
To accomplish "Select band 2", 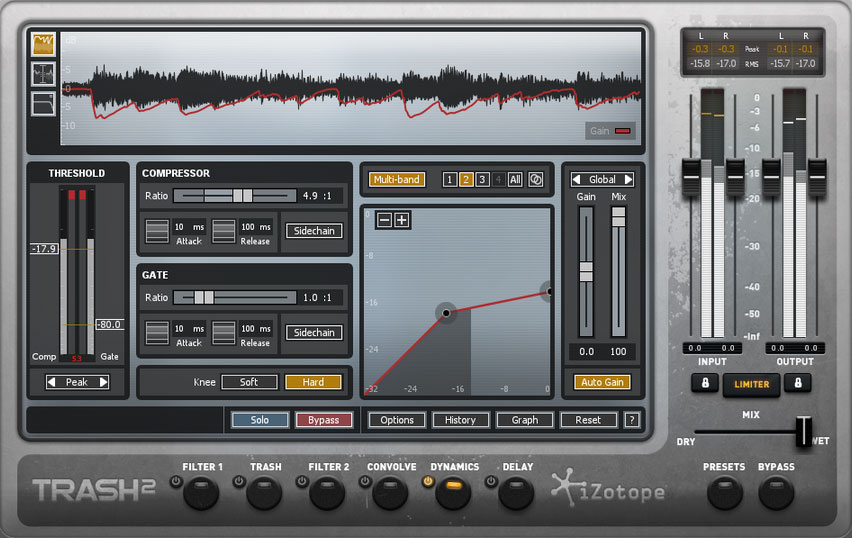I will click(466, 179).
